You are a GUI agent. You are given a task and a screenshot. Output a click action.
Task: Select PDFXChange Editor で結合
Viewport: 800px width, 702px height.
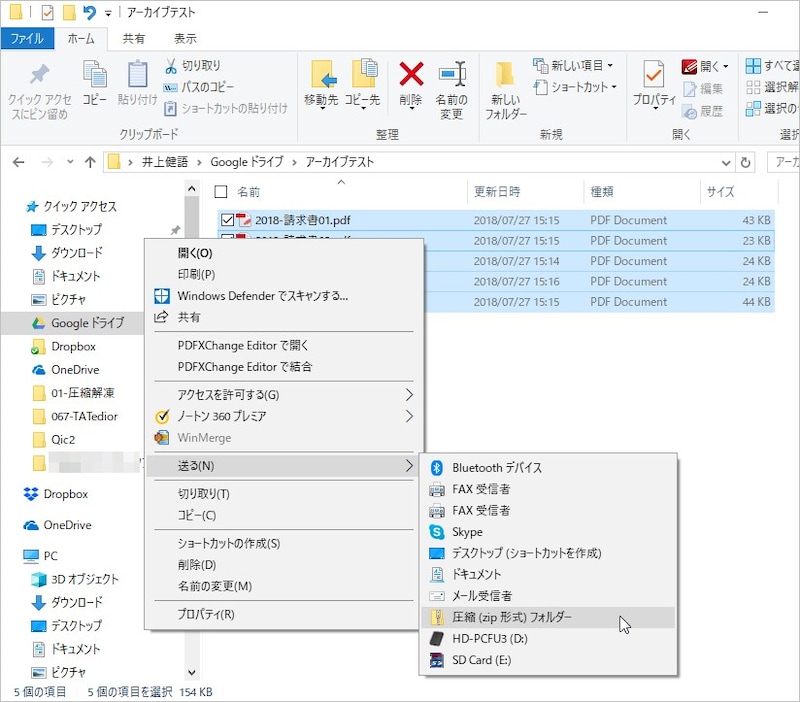point(284,367)
